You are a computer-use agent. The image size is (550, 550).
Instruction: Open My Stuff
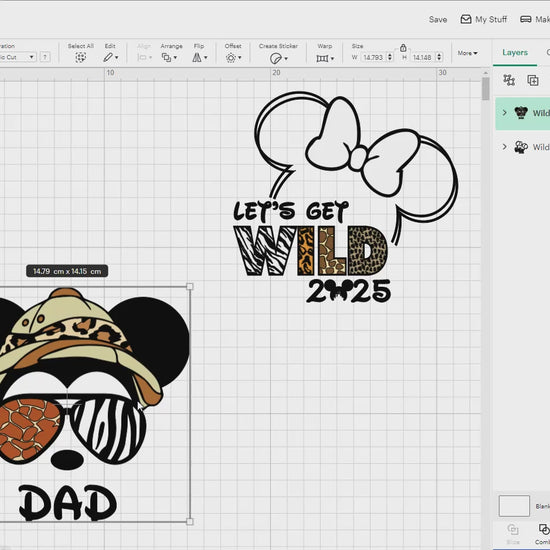[x=484, y=19]
